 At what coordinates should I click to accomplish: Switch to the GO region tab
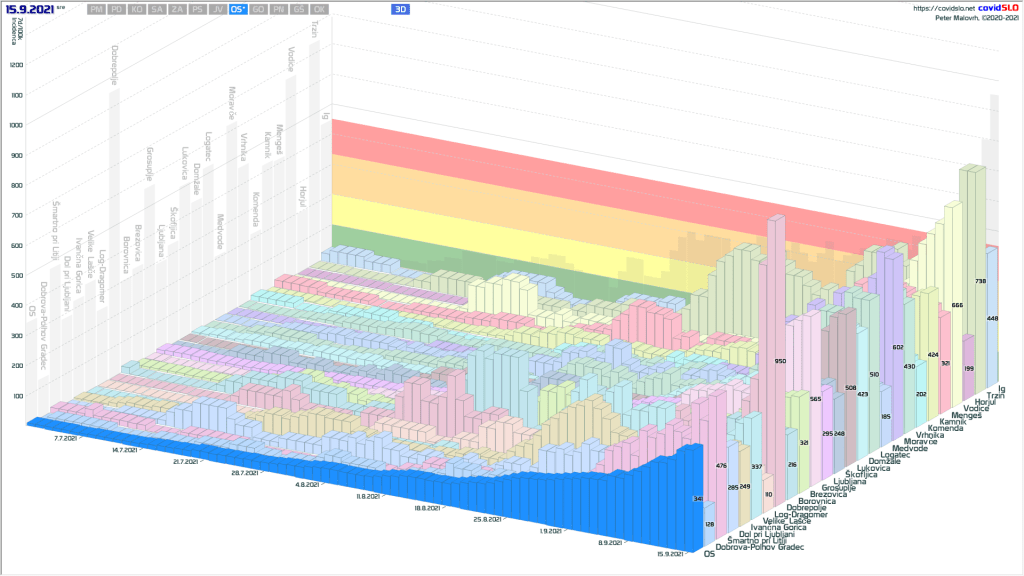pyautogui.click(x=259, y=9)
